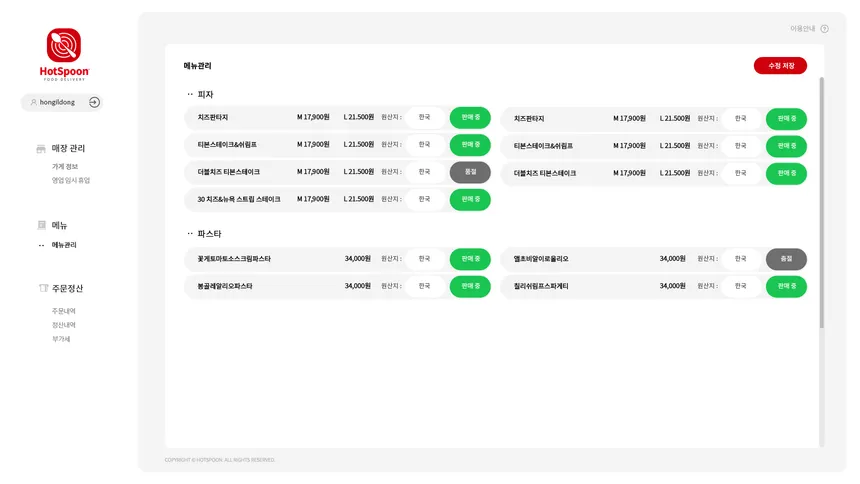Viewport: 860px width, 484px height.
Task: Edit the 원산지 field for 30 치즈&뉴욕 스트립 스테이크
Action: [425, 199]
